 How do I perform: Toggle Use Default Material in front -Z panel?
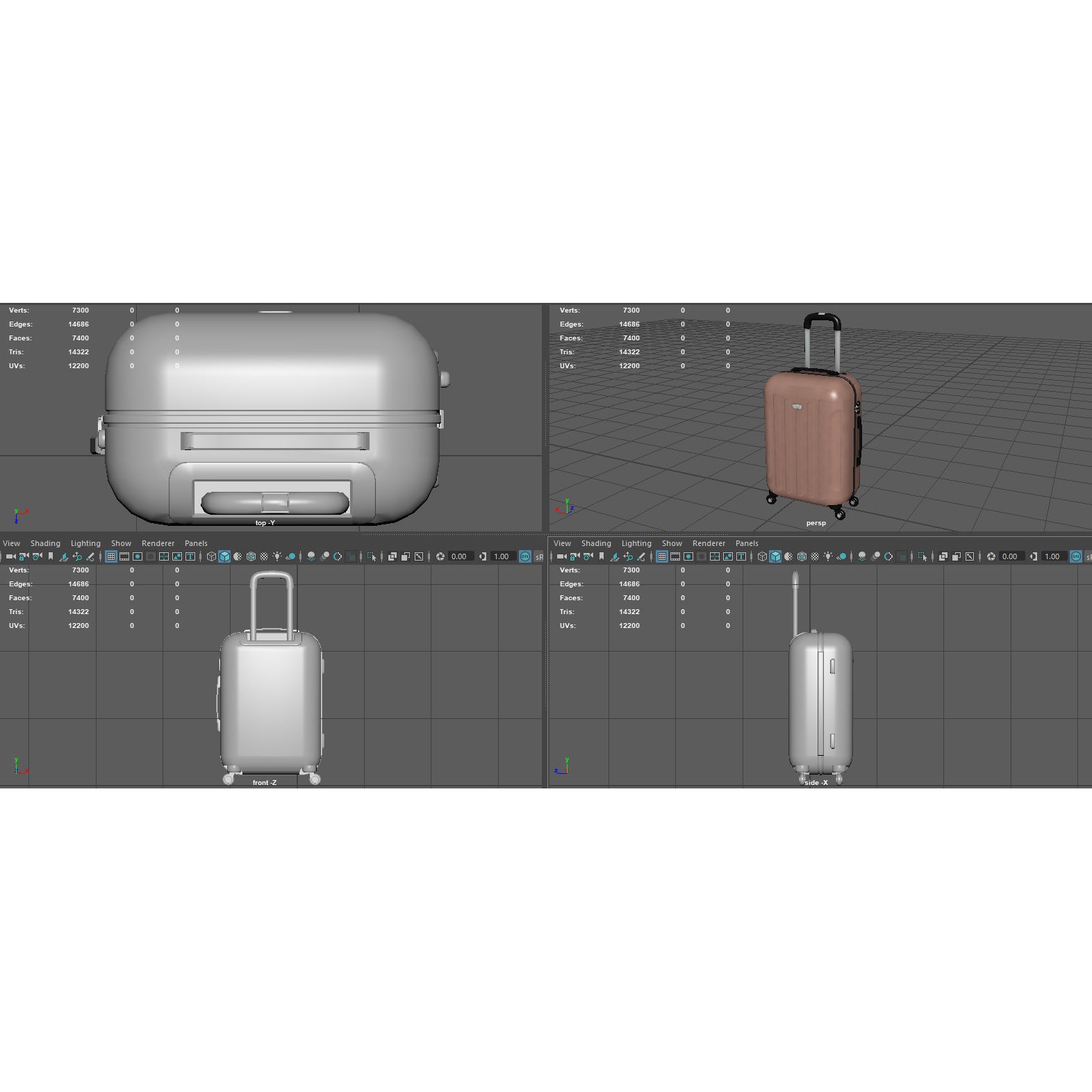click(x=238, y=556)
